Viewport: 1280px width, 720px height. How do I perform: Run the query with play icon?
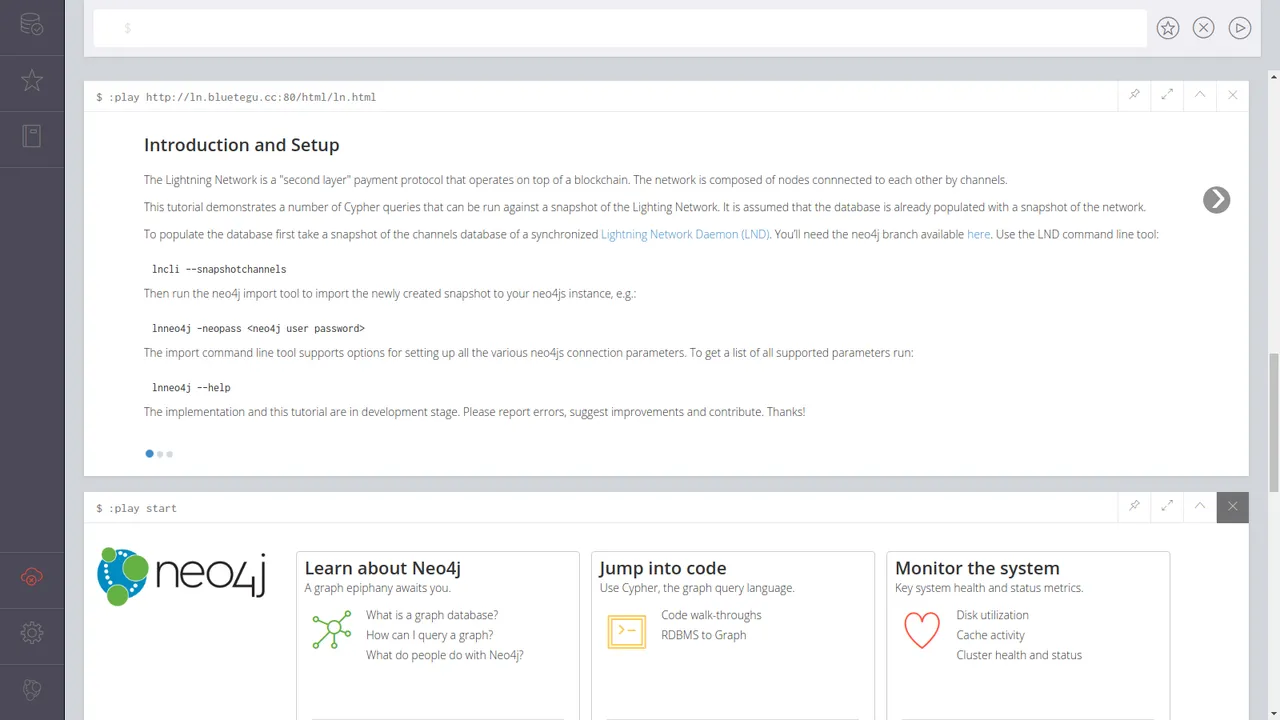[x=1240, y=28]
